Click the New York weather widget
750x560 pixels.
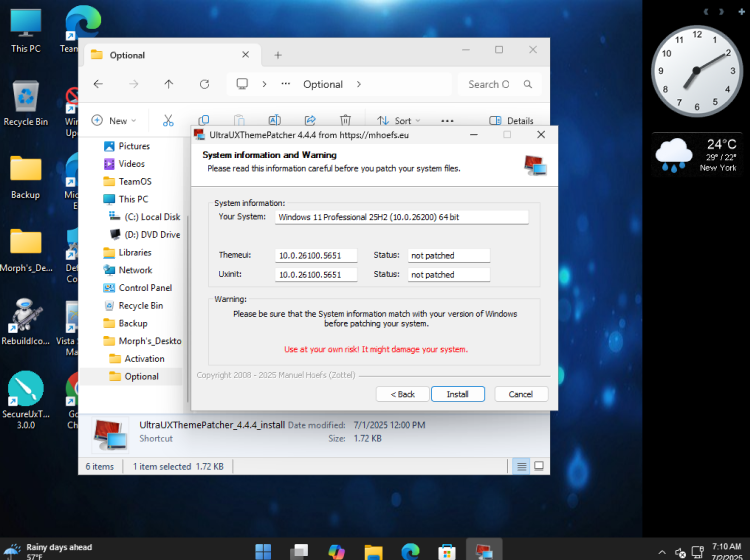(x=696, y=155)
